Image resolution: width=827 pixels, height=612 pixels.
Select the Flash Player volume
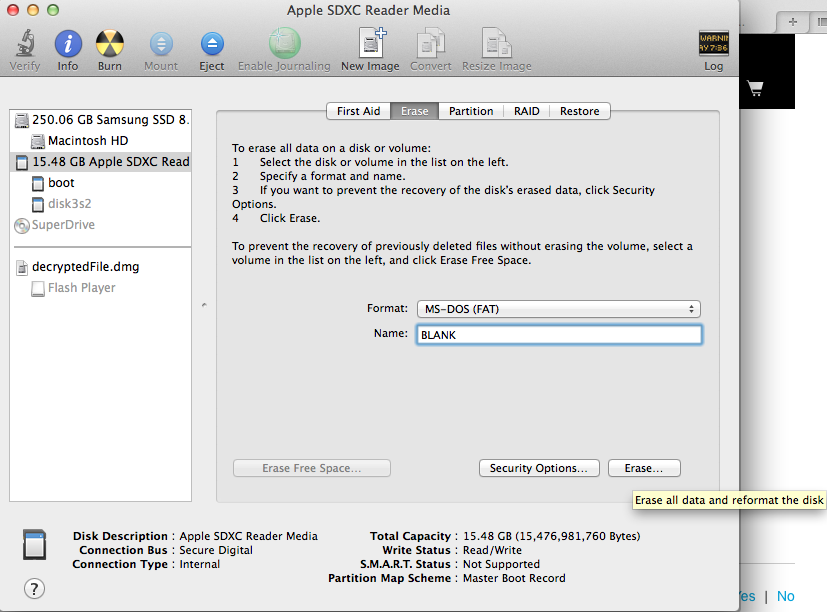101,288
